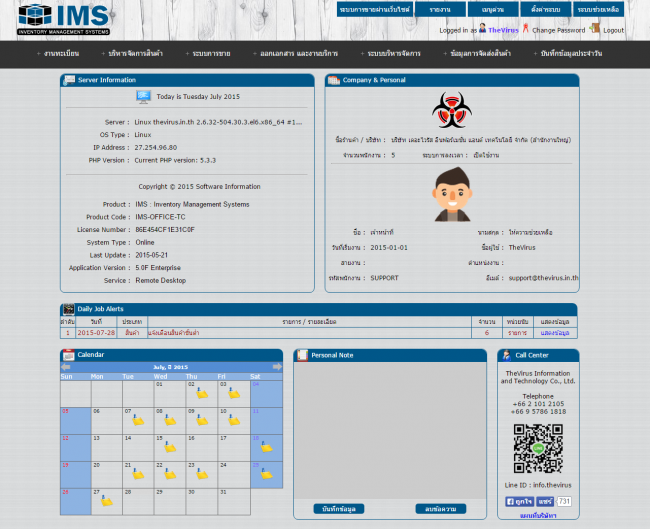Click the Change Password key icon
Viewport: 650px width, 529px height.
(x=526, y=28)
